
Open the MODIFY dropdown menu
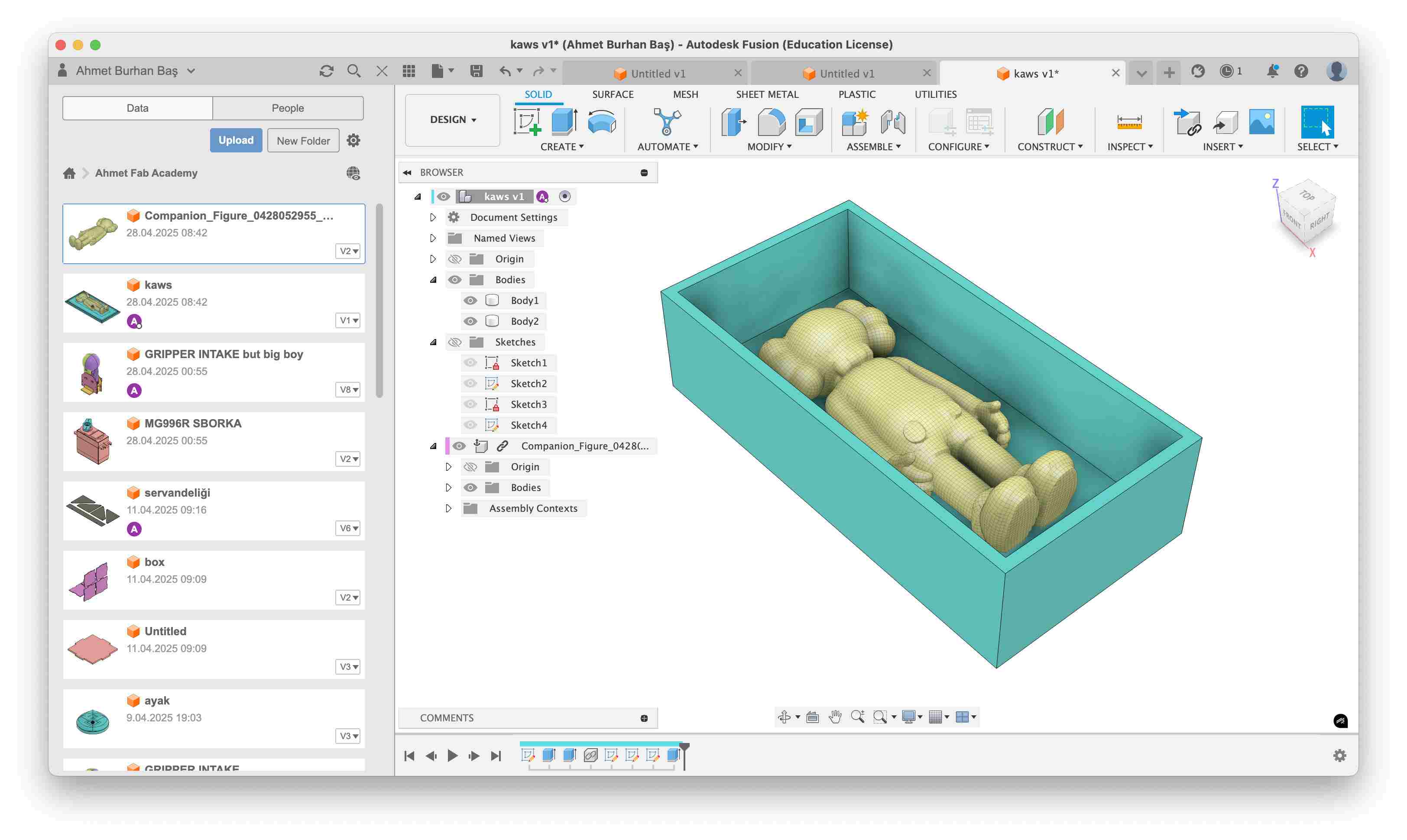point(769,147)
